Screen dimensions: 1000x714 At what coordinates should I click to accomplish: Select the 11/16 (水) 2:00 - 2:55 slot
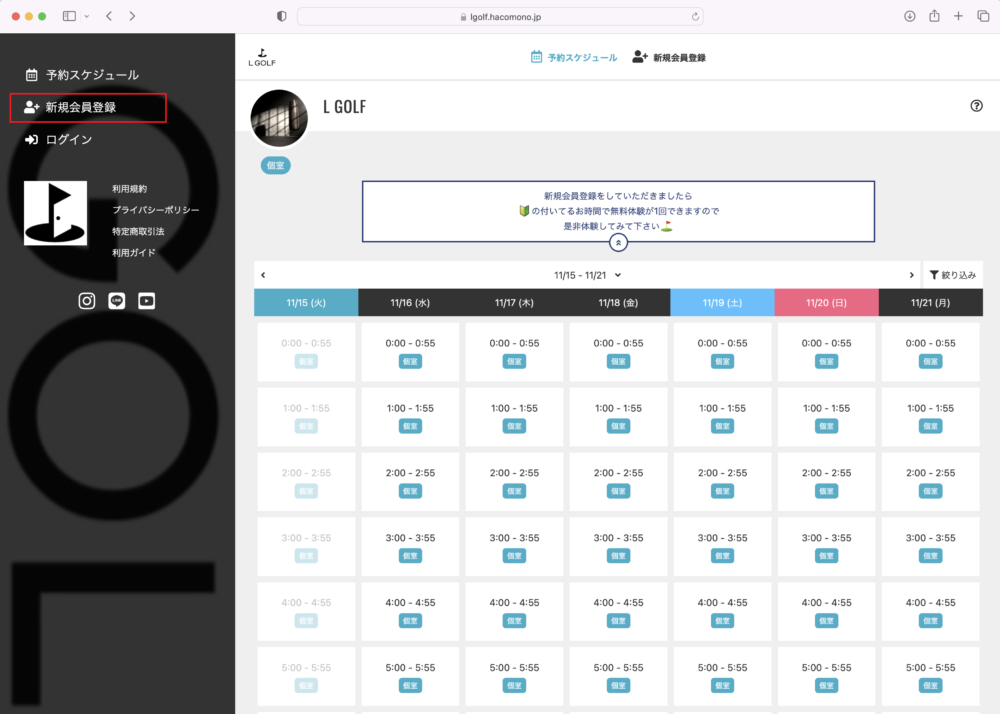tap(410, 481)
